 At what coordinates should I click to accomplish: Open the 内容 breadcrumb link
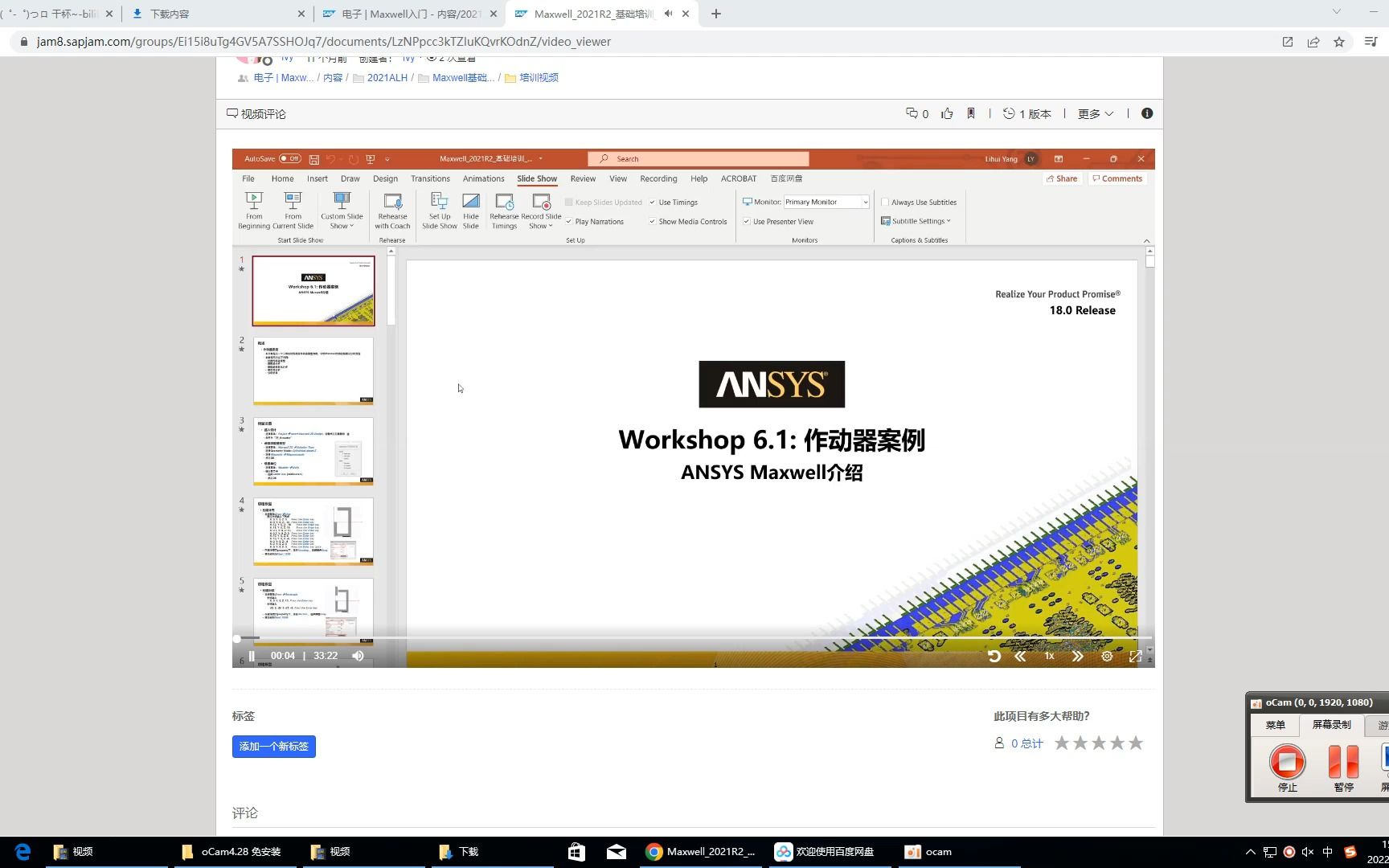tap(333, 78)
